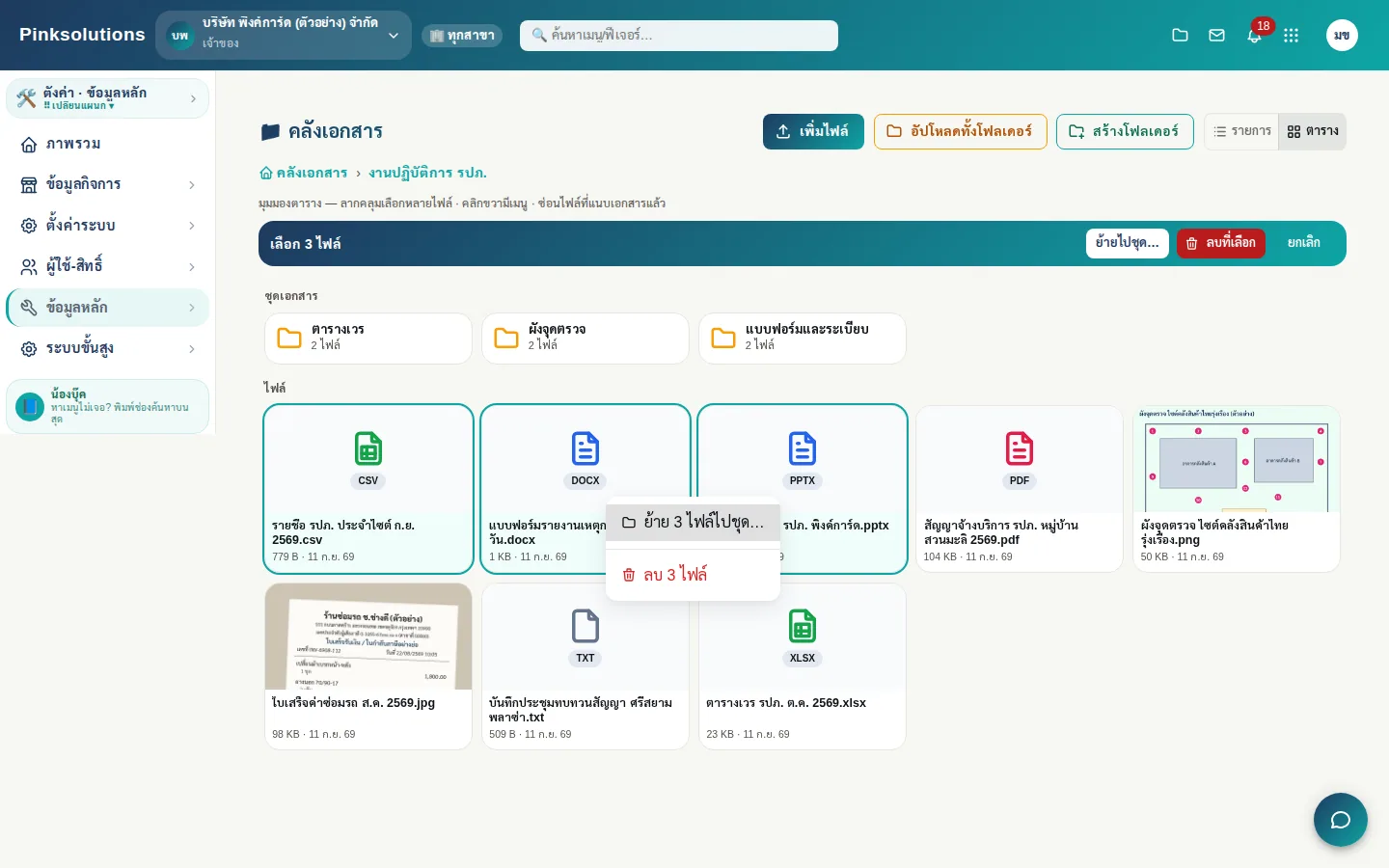Image resolution: width=1389 pixels, height=868 pixels.
Task: Choose ย้าย 3 ไฟล์ไปชุด… from context menu
Action: coord(693,523)
